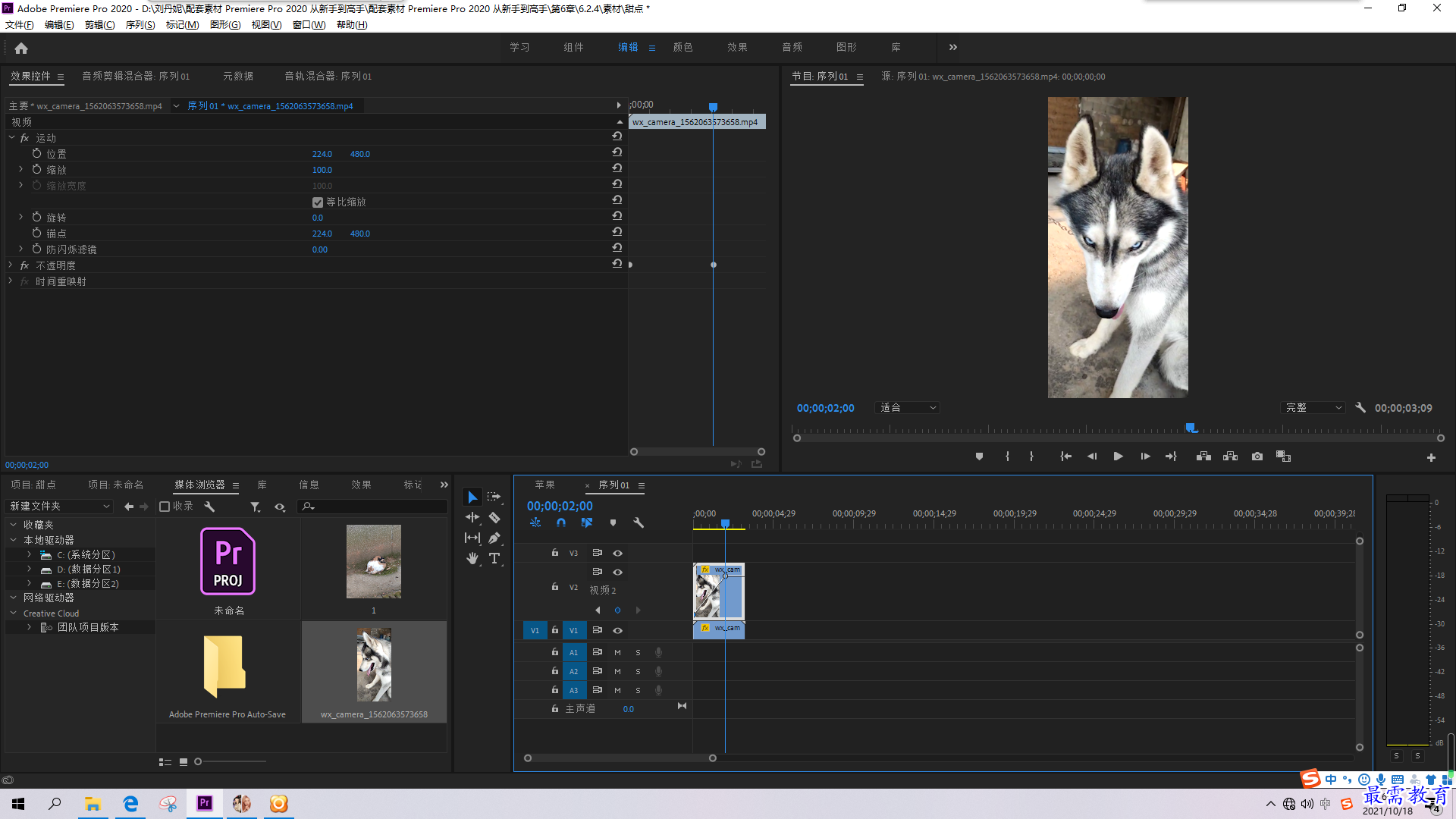Viewport: 1456px width, 819px height.
Task: Open the comparison view button
Action: 1283,457
